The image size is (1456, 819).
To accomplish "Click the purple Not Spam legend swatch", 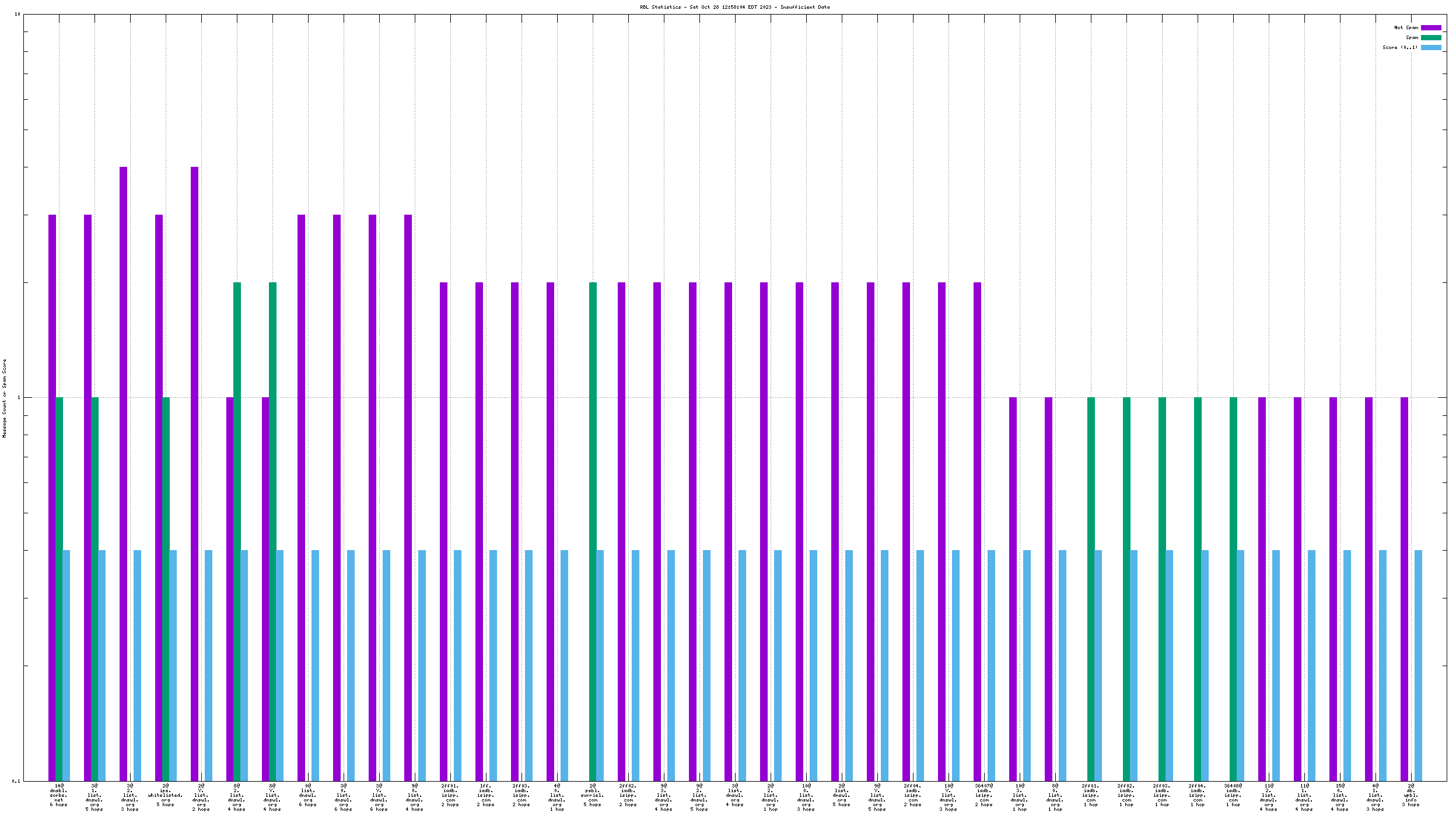I will [1430, 27].
